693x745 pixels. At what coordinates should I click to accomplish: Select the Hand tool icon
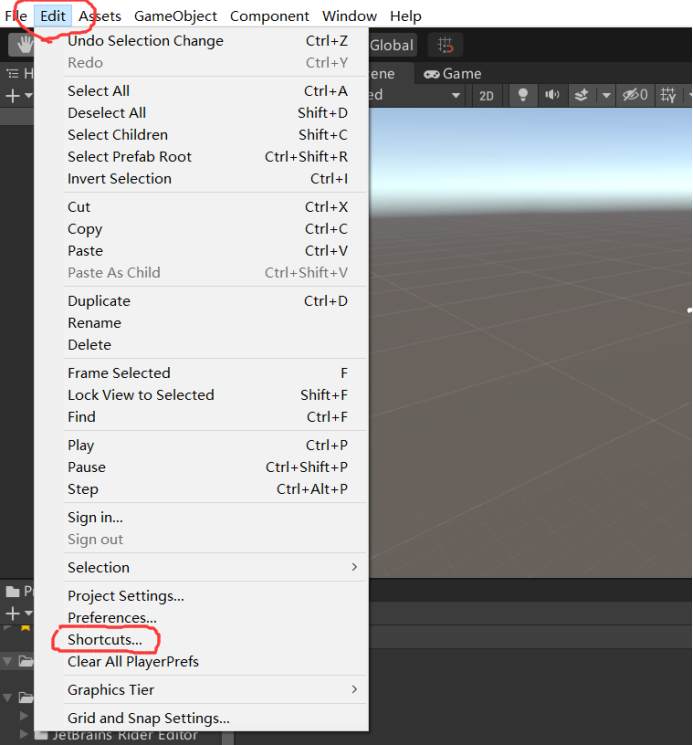22,45
